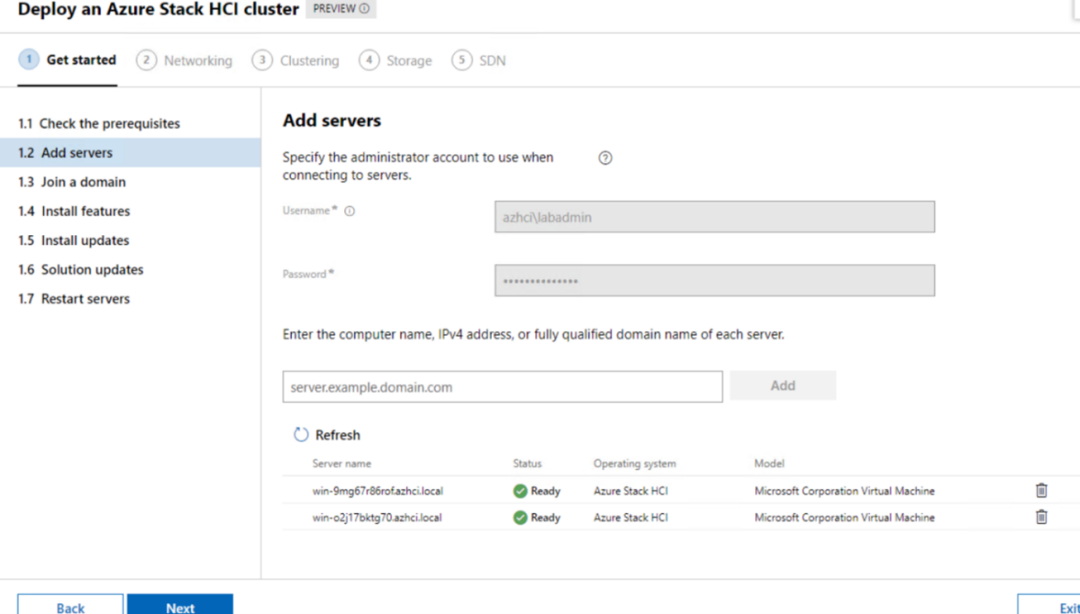
Task: Switch to the SDN step
Action: (479, 61)
